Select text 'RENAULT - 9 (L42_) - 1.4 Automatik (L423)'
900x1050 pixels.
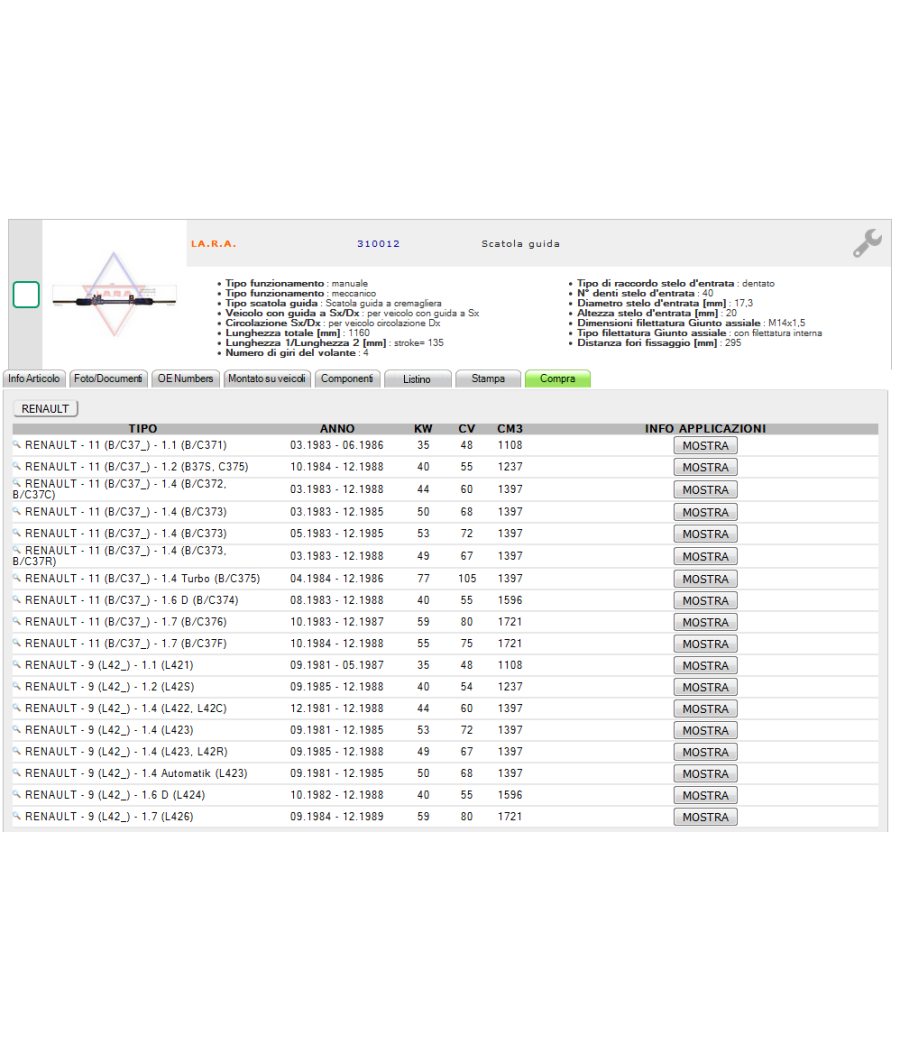coord(136,773)
